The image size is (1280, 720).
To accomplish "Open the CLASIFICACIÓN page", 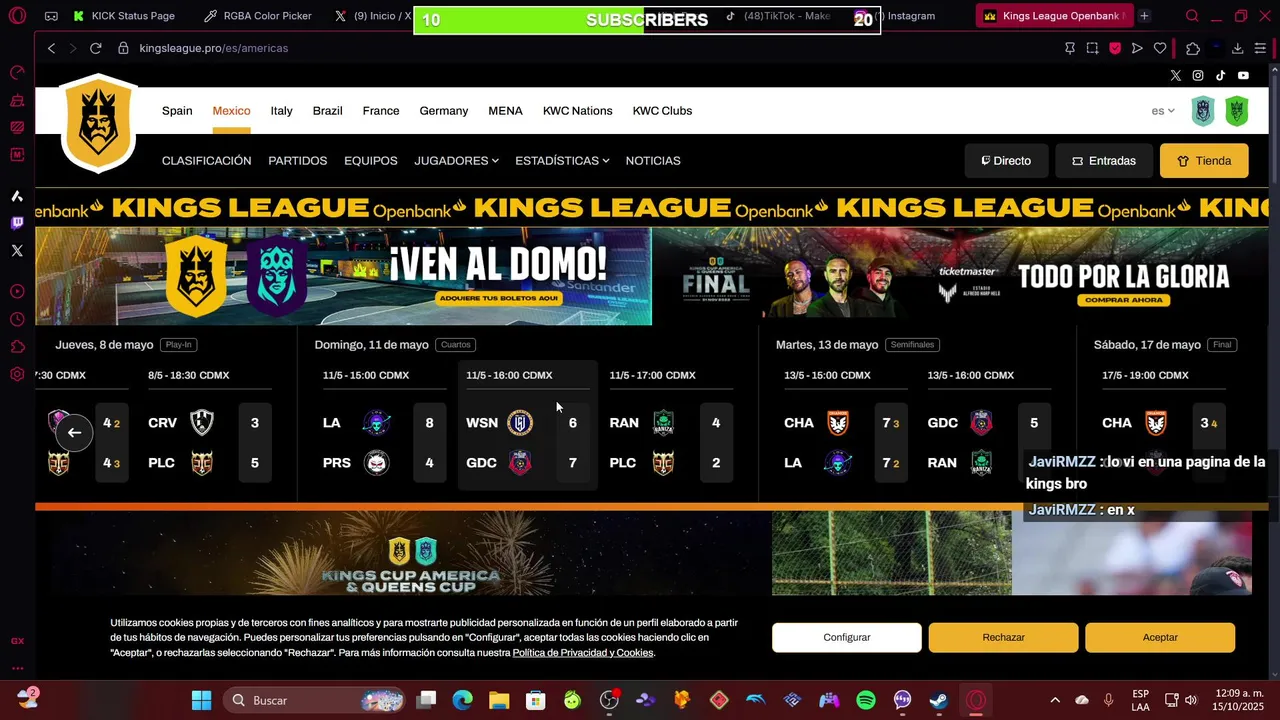I will pyautogui.click(x=206, y=160).
